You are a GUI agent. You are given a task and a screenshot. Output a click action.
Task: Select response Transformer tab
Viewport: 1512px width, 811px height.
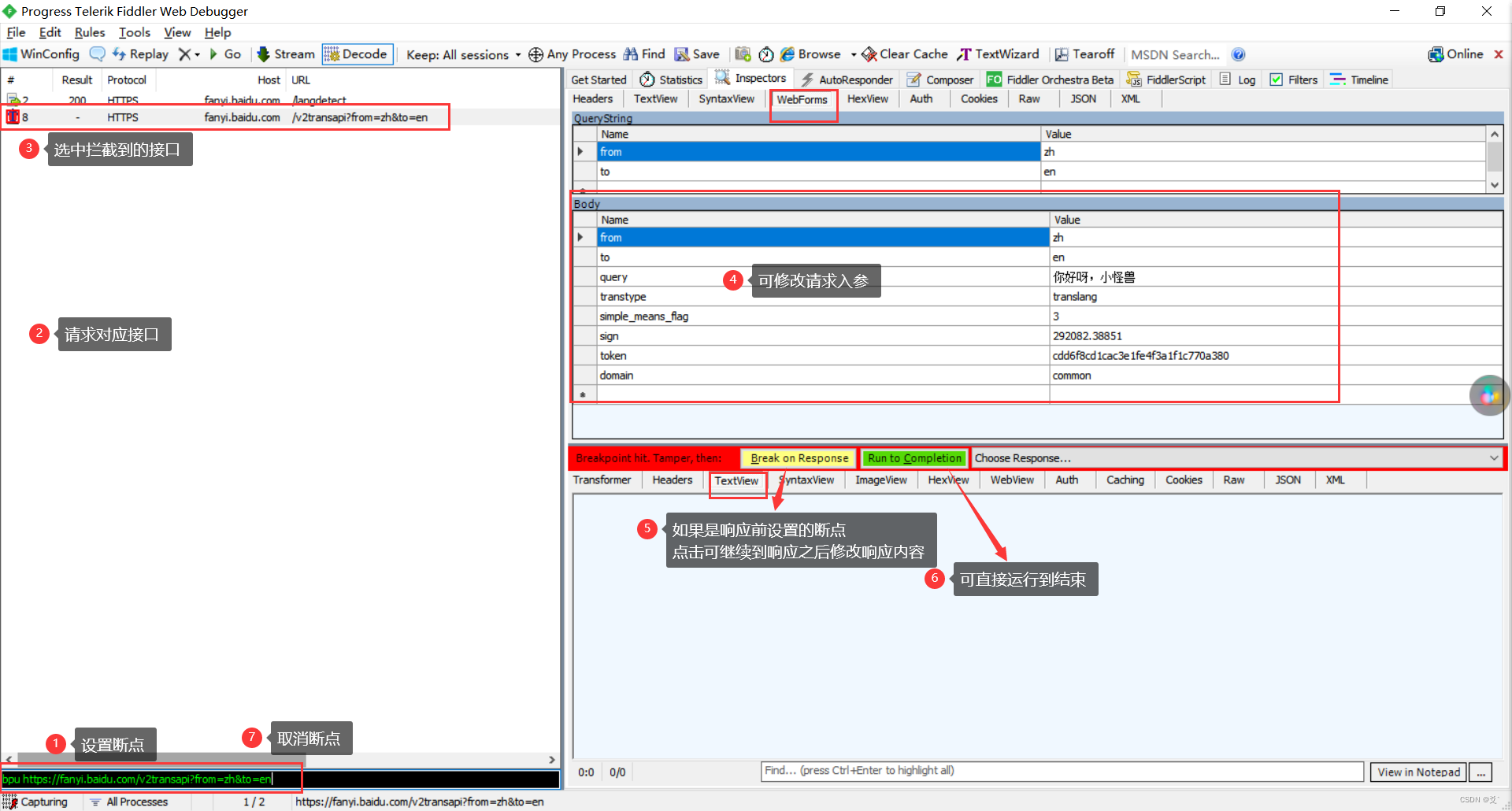point(602,480)
